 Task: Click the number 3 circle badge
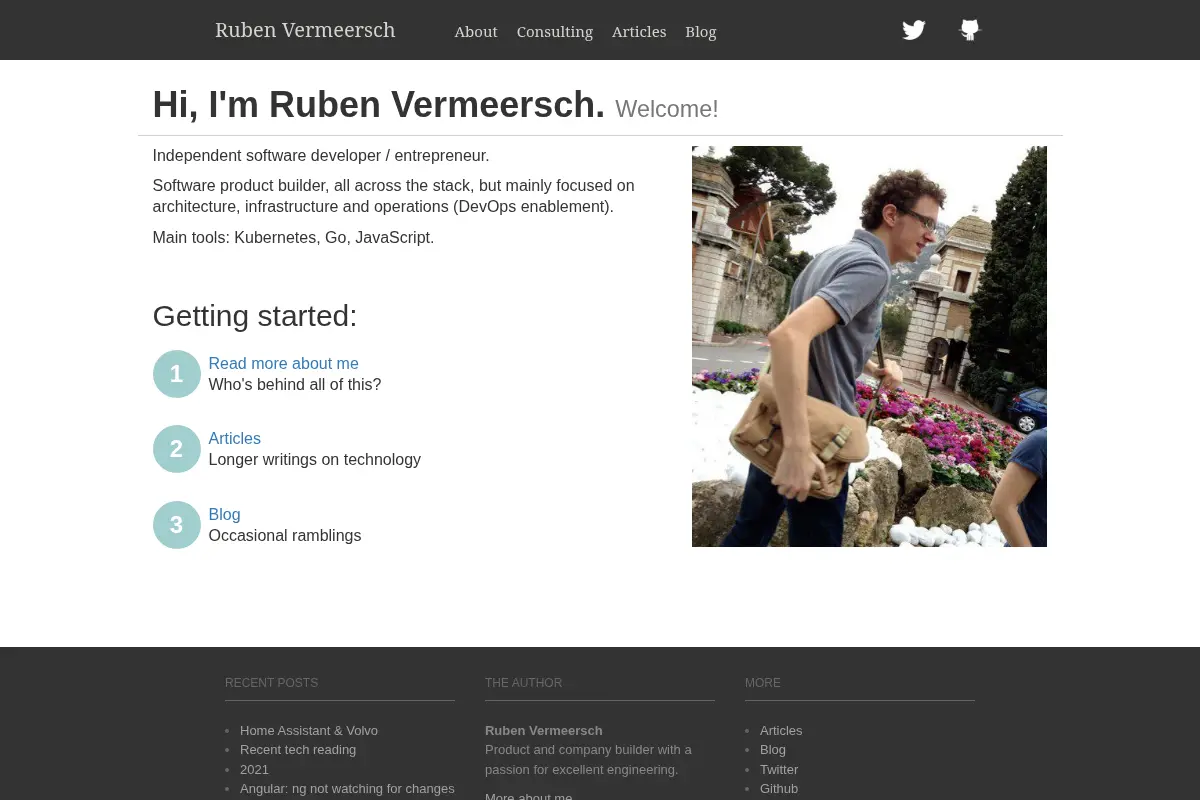click(177, 525)
